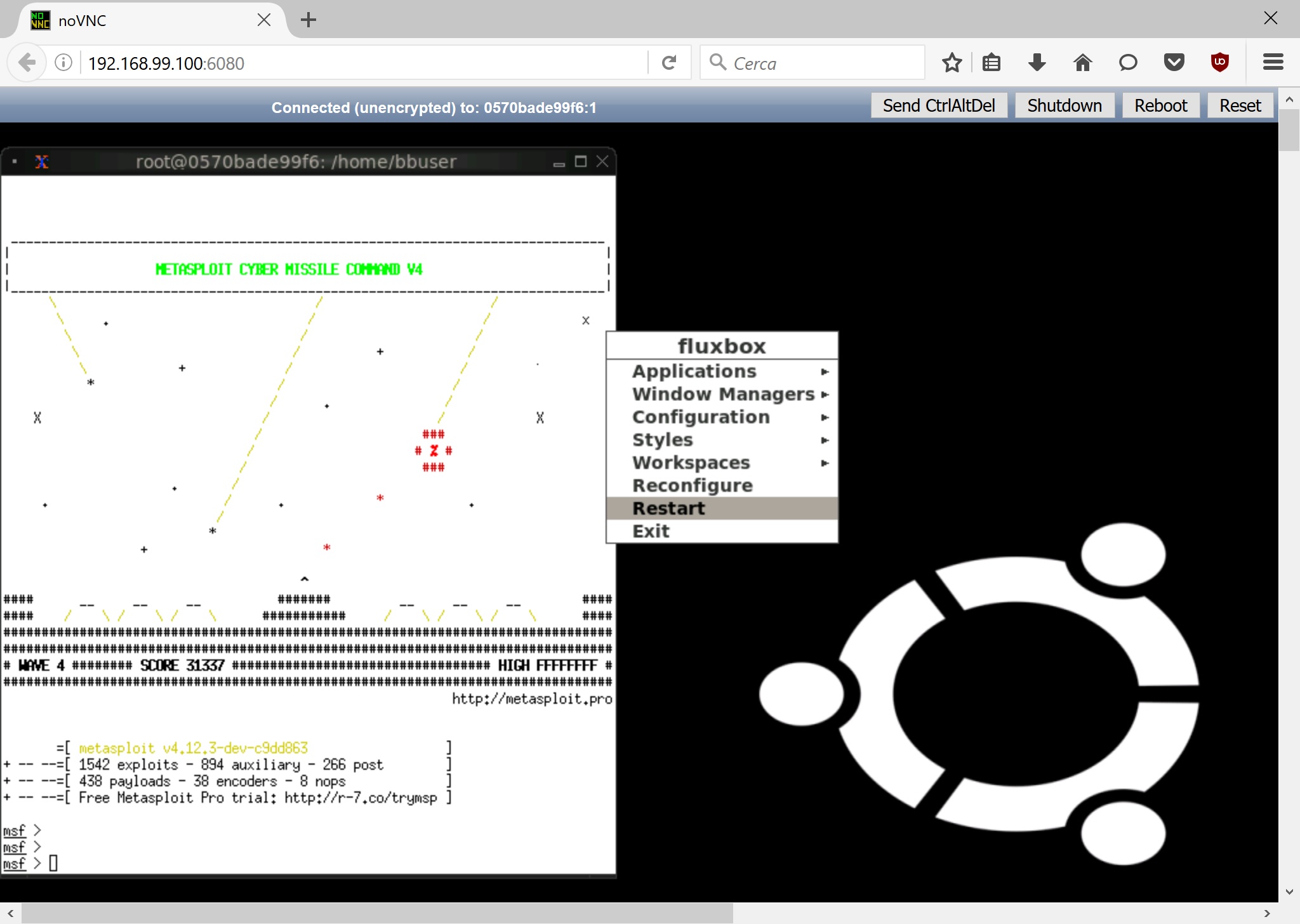The width and height of the screenshot is (1300, 924).
Task: Click the METASPLOIT CYBER MISSILE COMMAND V4 text
Action: 289,269
